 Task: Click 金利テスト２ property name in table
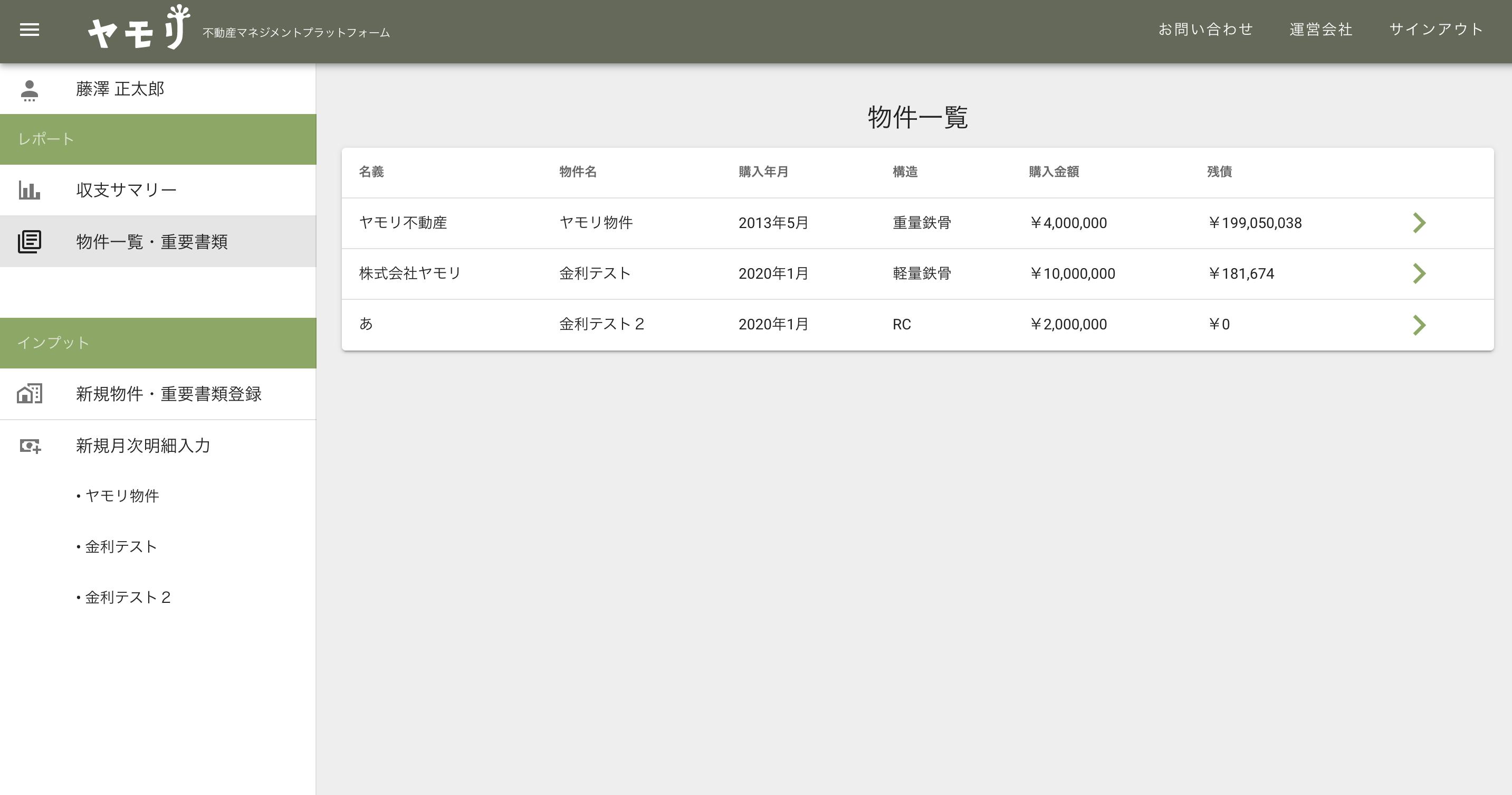[x=602, y=324]
